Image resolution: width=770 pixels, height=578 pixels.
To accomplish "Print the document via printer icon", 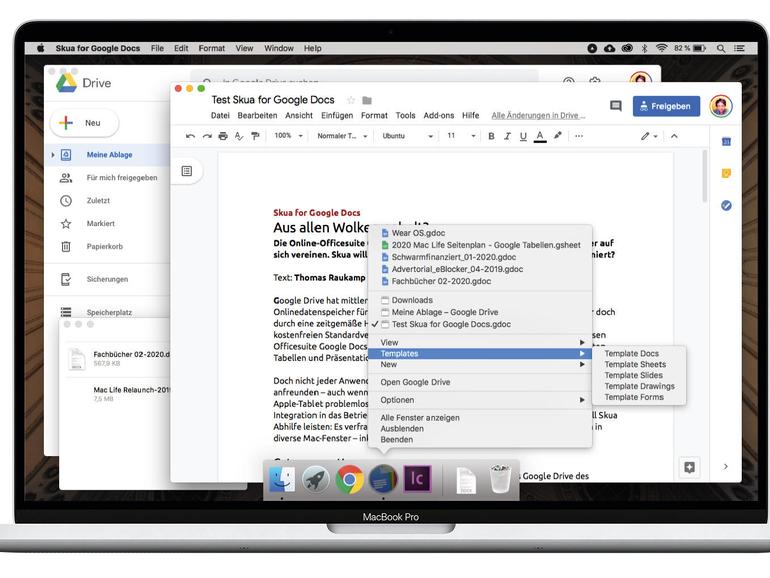I will tap(223, 136).
